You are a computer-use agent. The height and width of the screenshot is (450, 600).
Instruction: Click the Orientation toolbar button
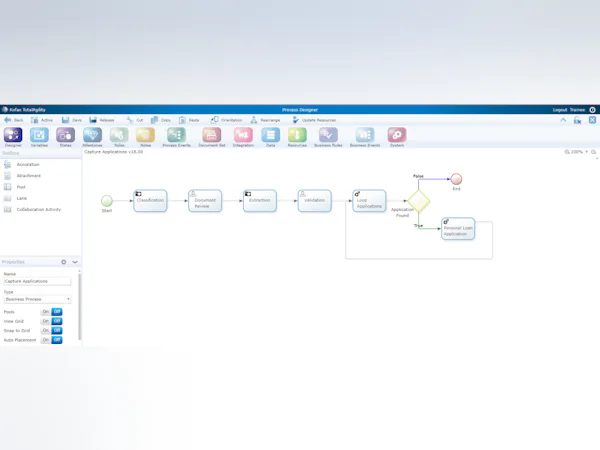(x=226, y=120)
